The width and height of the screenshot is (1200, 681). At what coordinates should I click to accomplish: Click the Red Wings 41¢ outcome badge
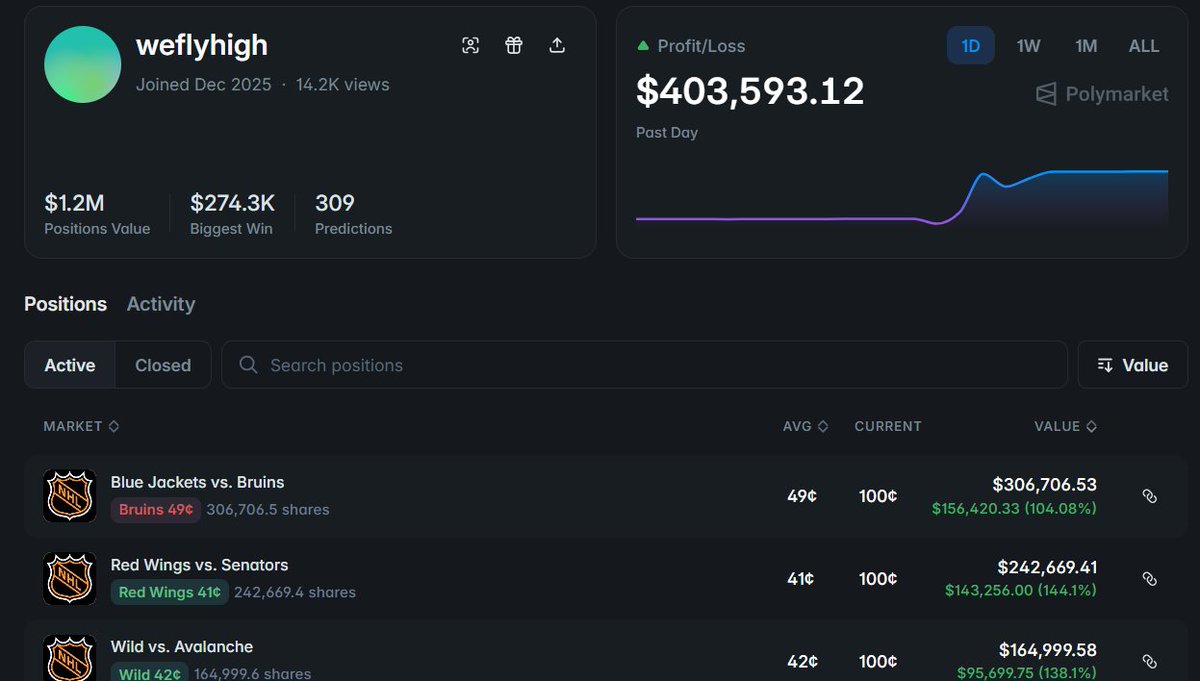tap(170, 593)
